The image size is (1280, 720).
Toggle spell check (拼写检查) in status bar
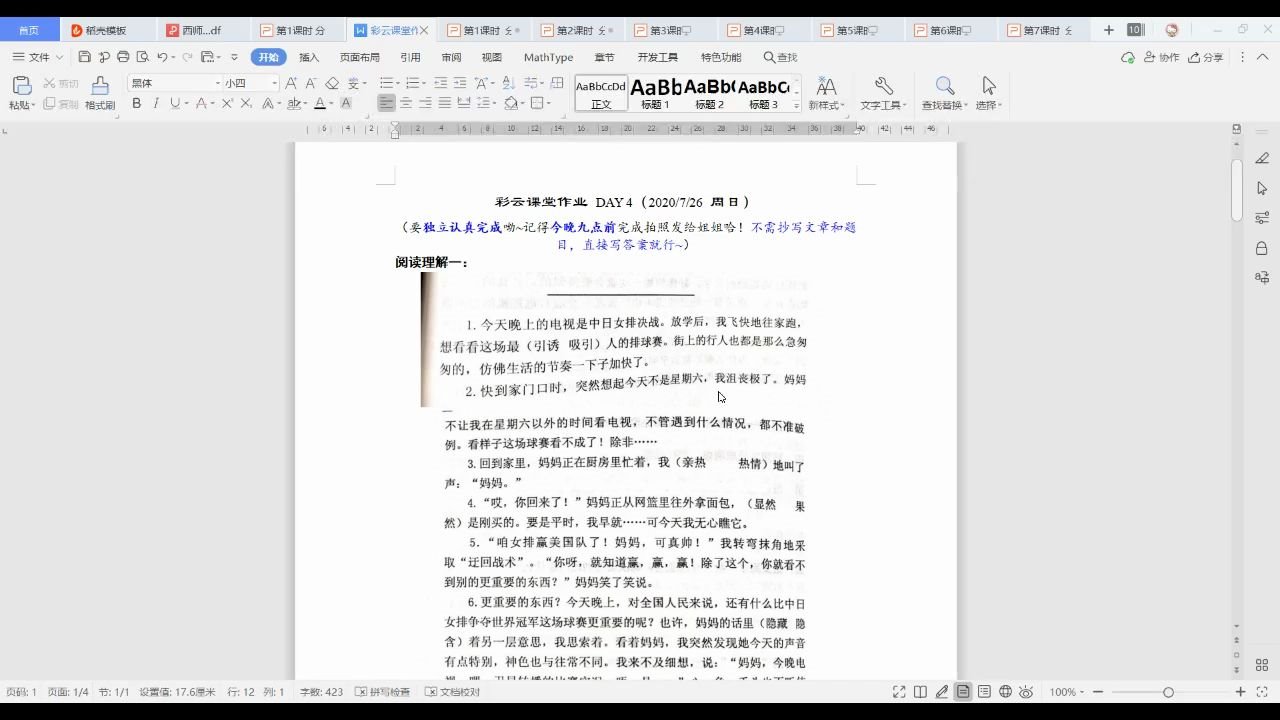pos(382,692)
